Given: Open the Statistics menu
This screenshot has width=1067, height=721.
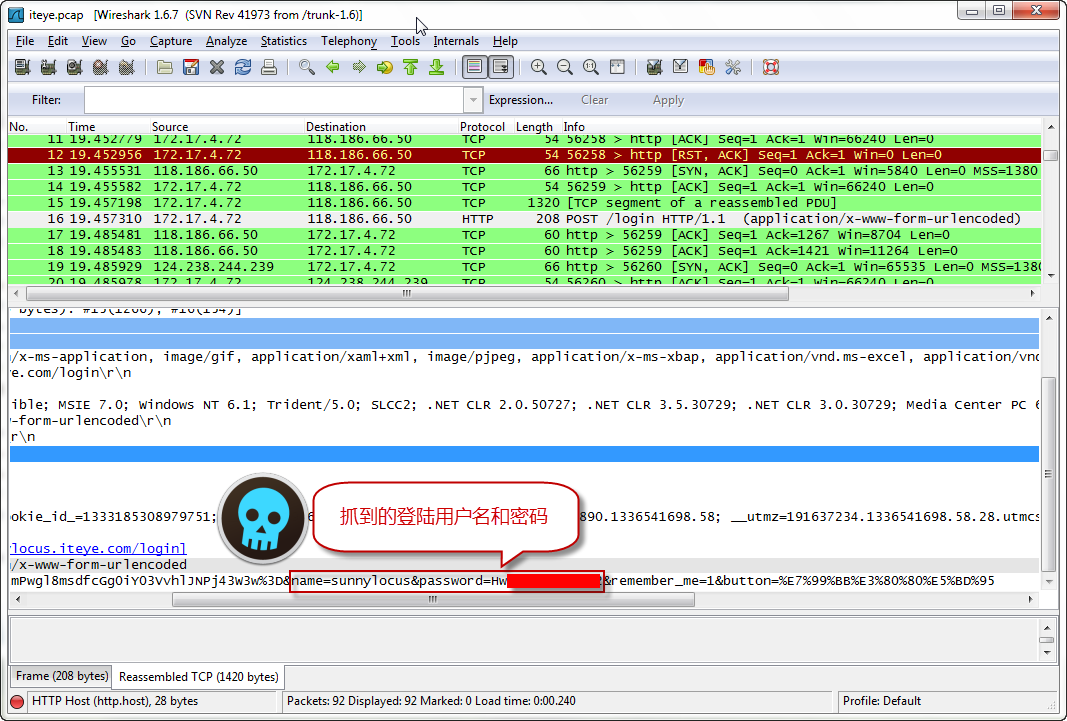Looking at the screenshot, I should 284,41.
